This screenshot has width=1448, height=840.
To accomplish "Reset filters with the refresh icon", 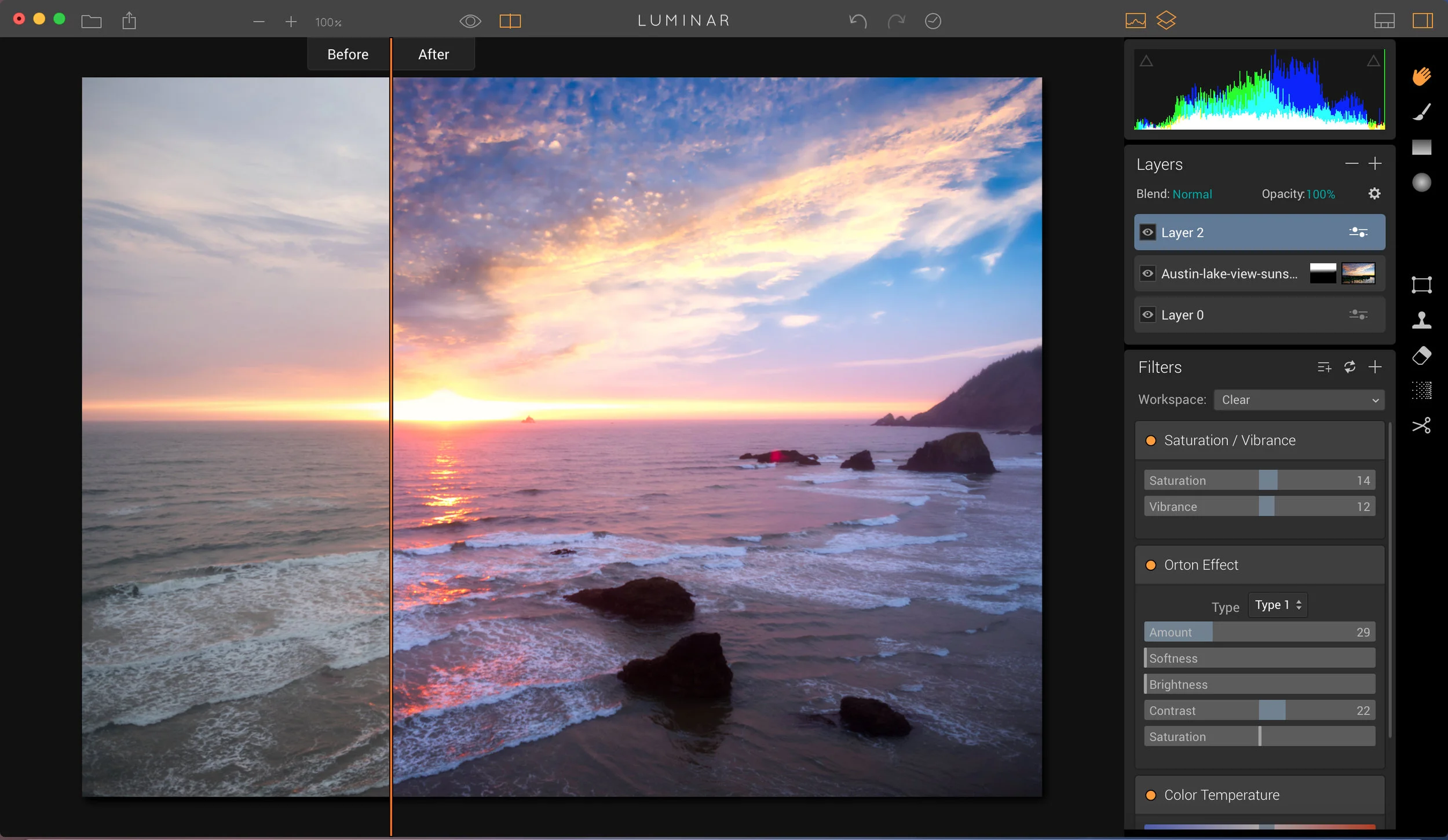I will tap(1350, 367).
